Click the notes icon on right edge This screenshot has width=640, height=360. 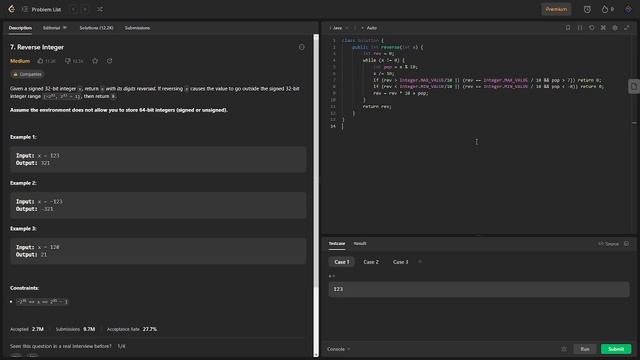(634, 87)
